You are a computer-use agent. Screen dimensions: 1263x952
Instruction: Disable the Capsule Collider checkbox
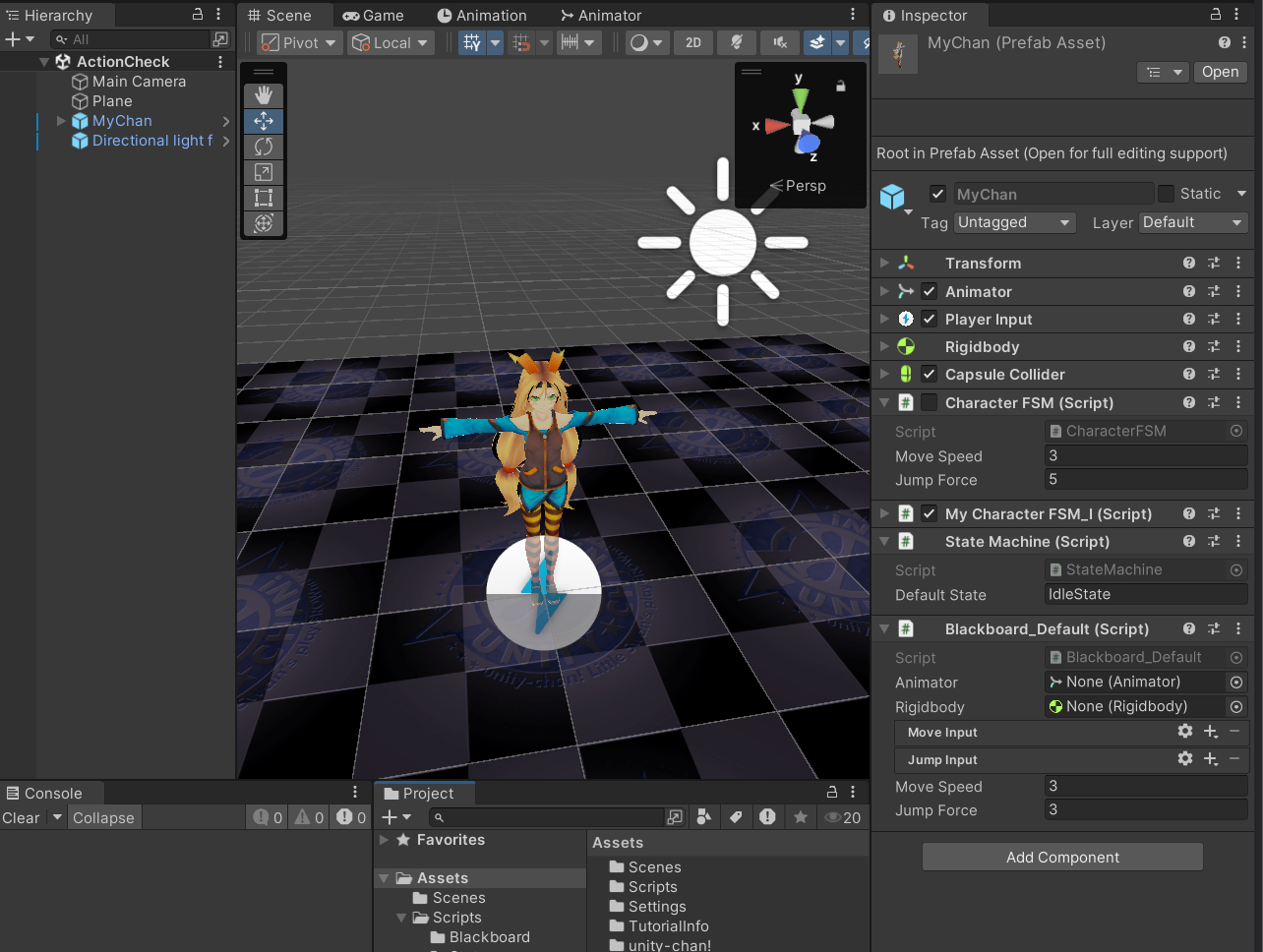coord(929,374)
